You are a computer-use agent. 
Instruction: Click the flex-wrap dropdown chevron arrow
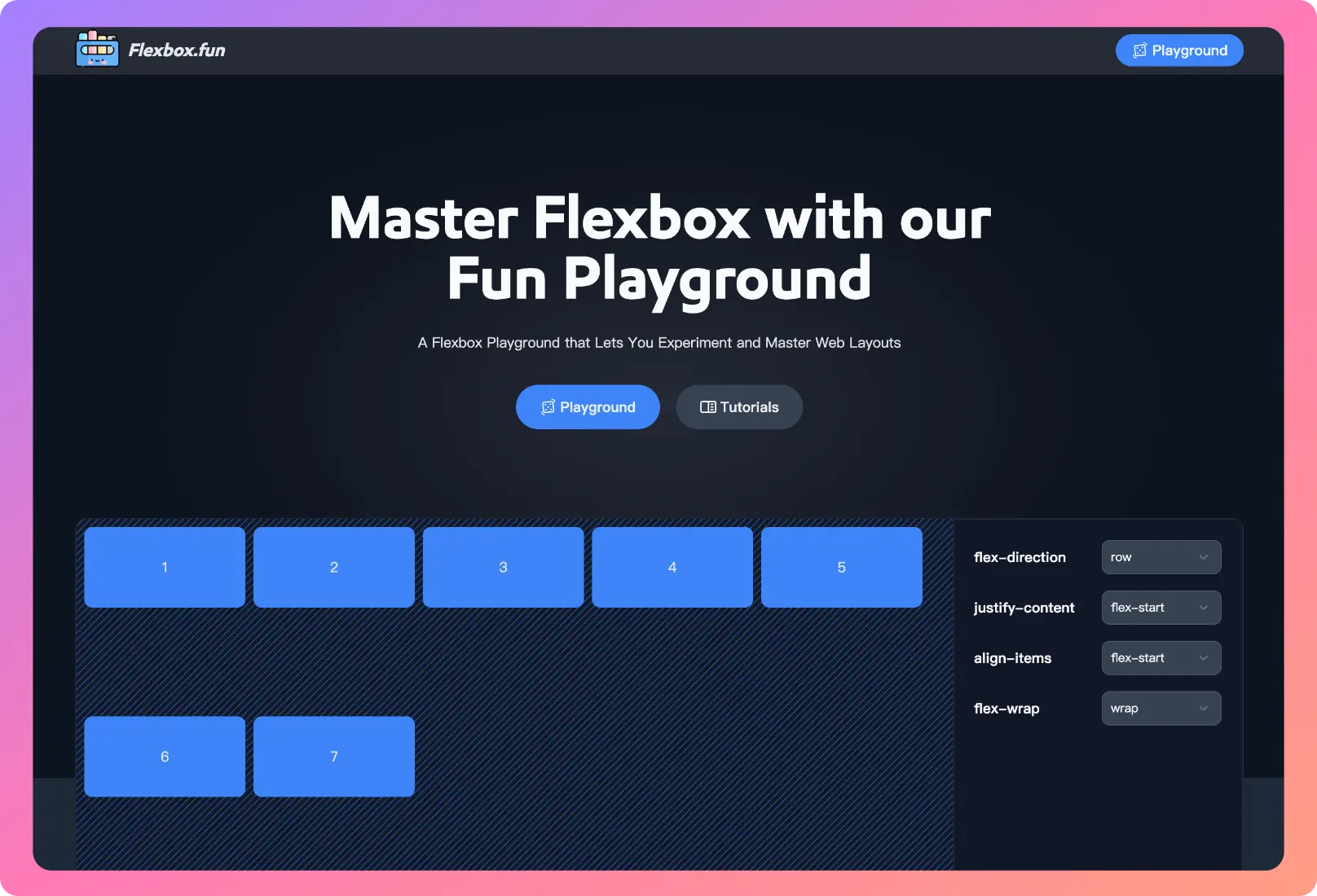point(1203,709)
